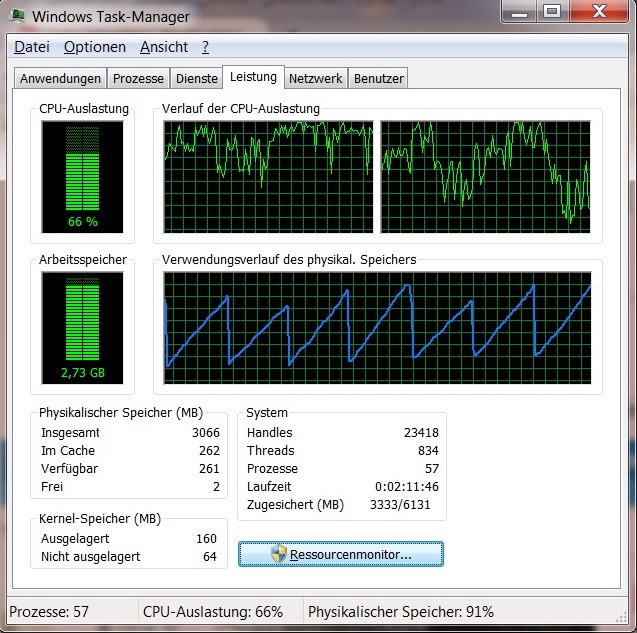Viewport: 637px width, 633px height.
Task: Click the Task-Manager title bar icon
Action: [x=17, y=16]
